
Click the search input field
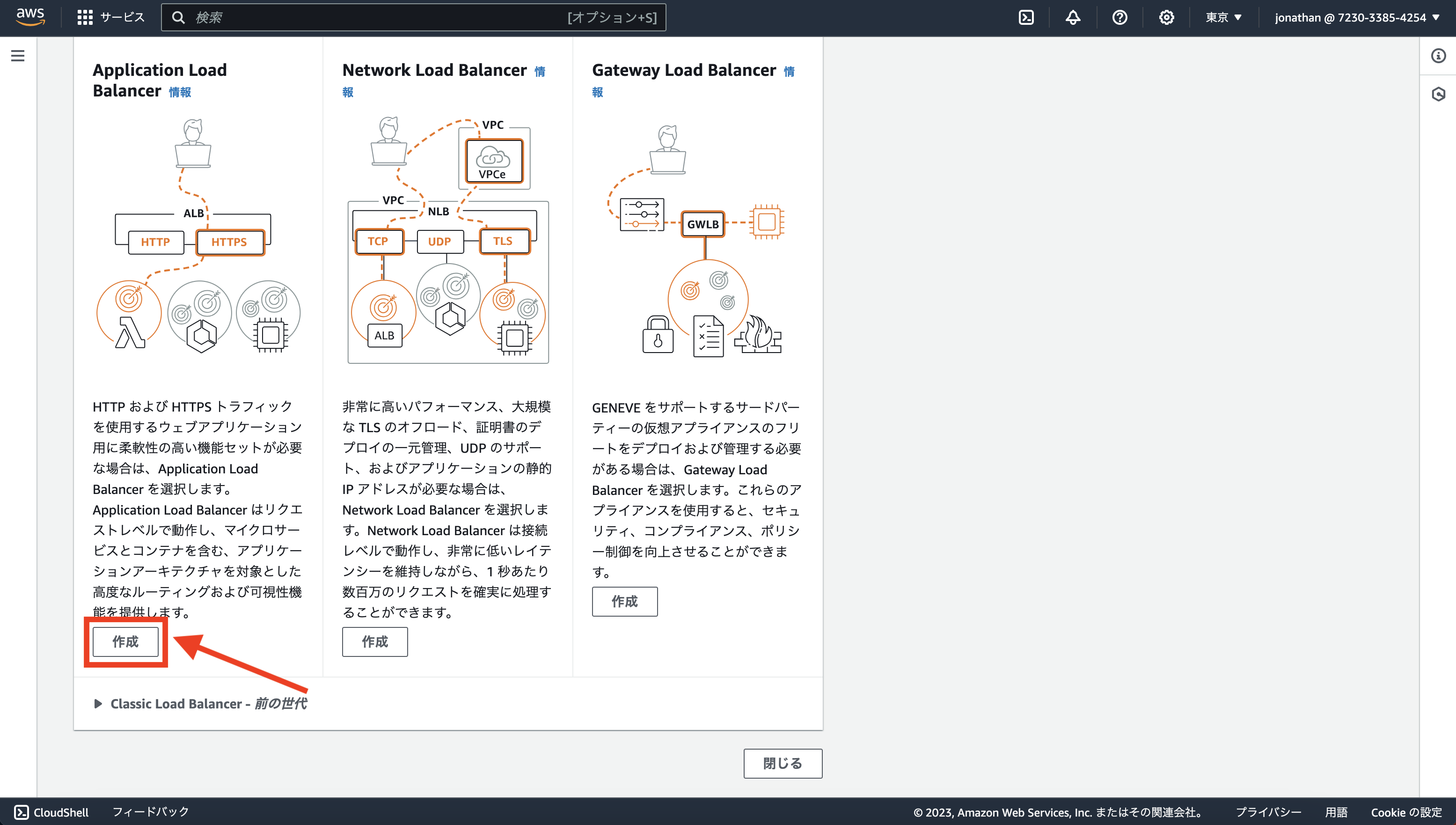[396, 17]
